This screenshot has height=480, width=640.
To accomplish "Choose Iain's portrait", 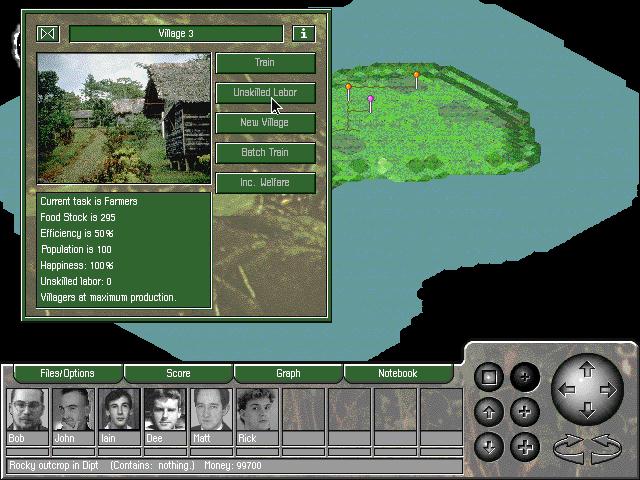I will coord(119,409).
